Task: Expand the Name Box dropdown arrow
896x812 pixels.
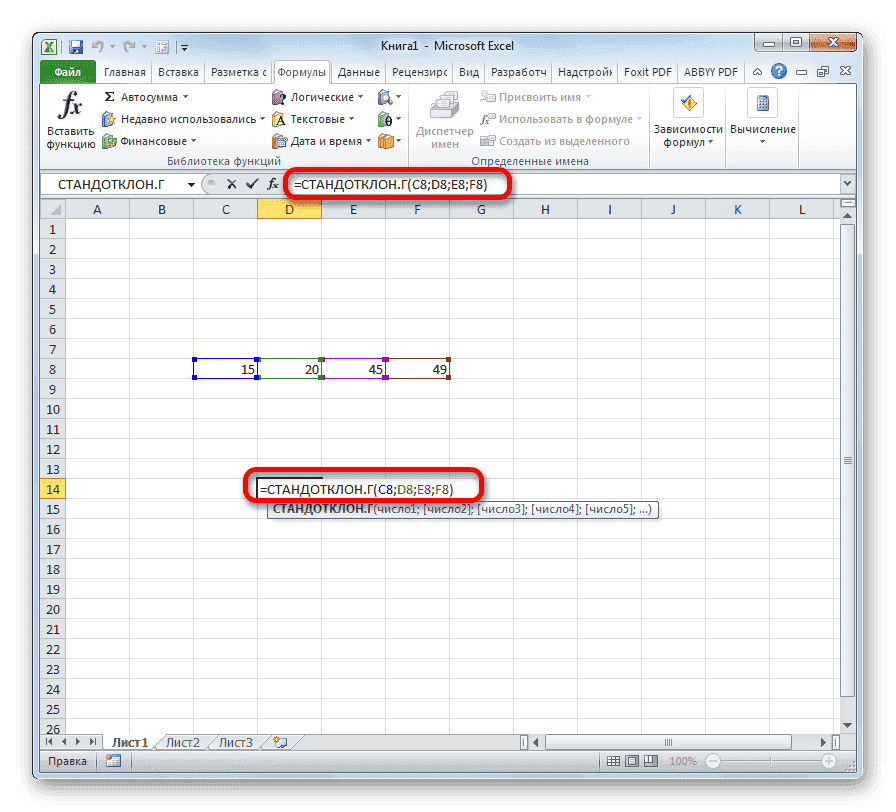Action: click(x=193, y=185)
